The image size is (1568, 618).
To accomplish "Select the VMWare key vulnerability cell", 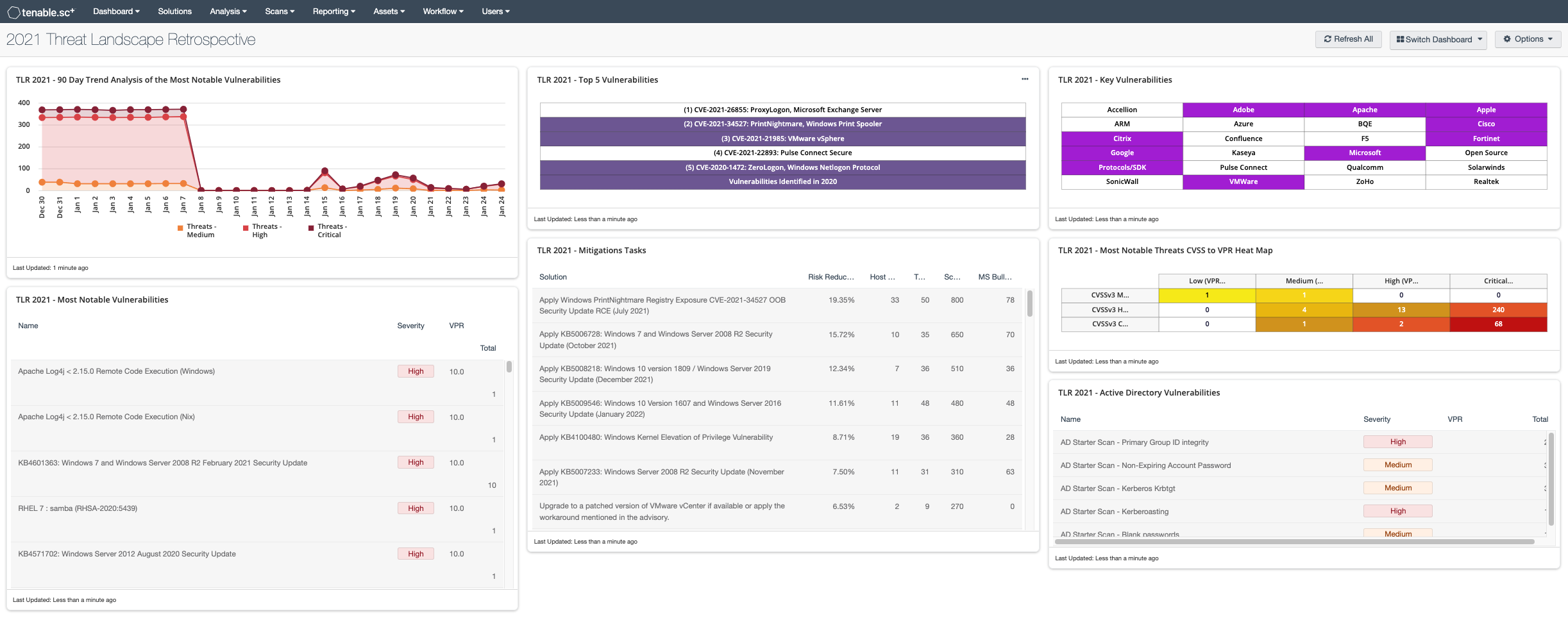I will point(1243,181).
